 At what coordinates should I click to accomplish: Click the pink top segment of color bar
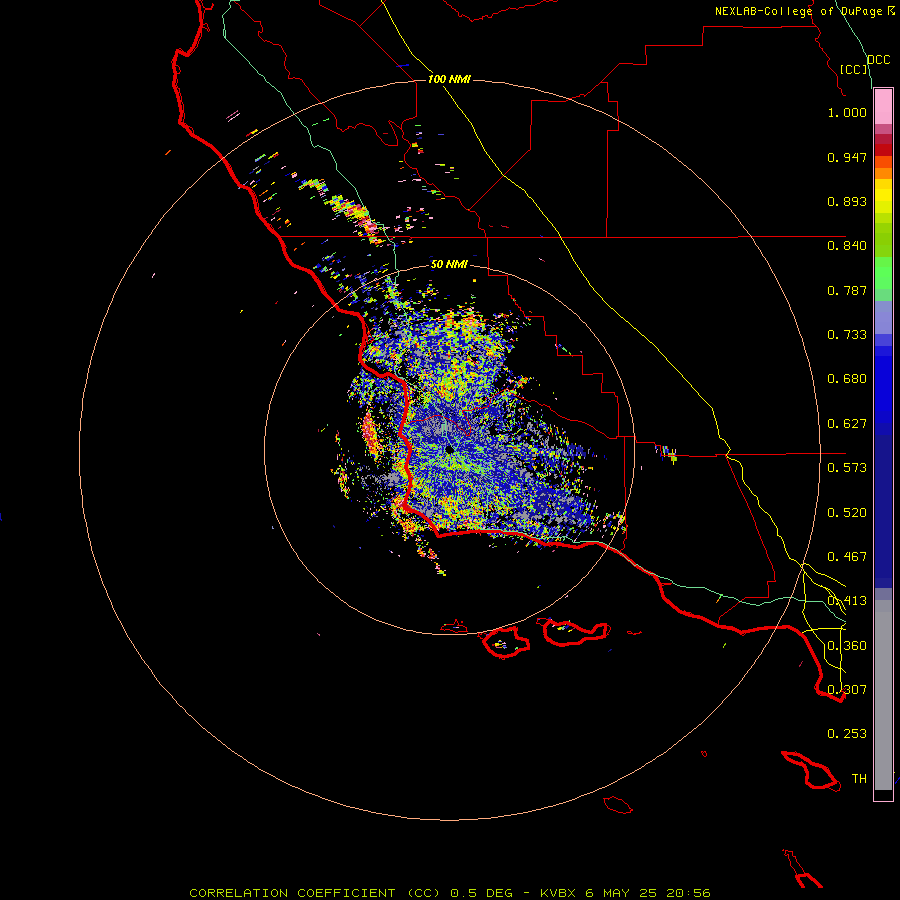[883, 107]
